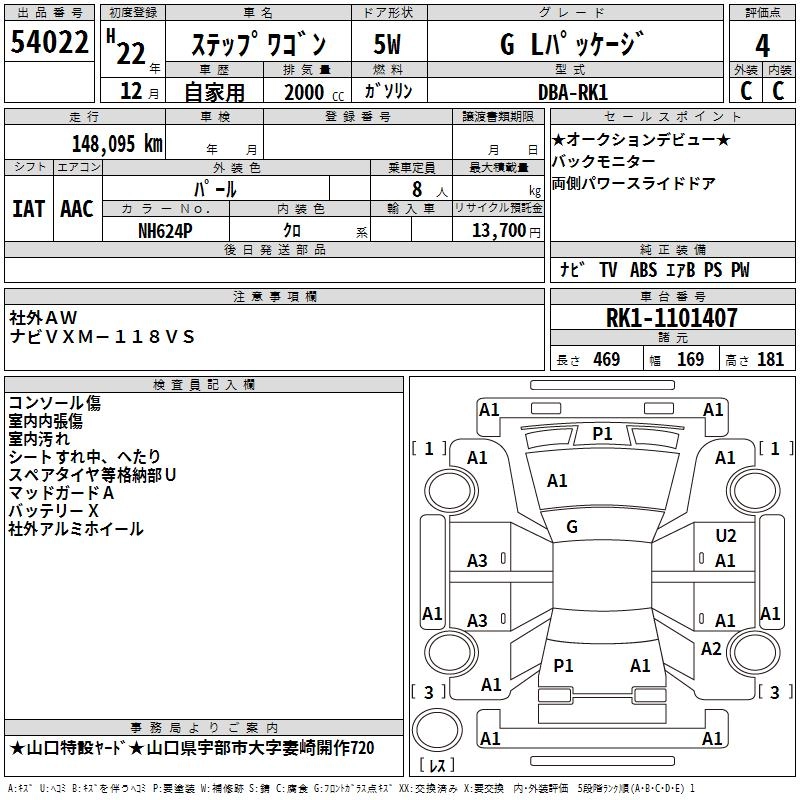Image resolution: width=800 pixels, height=800 pixels.
Task: Select inspector note 社外アルミホイール
Action: click(76, 529)
